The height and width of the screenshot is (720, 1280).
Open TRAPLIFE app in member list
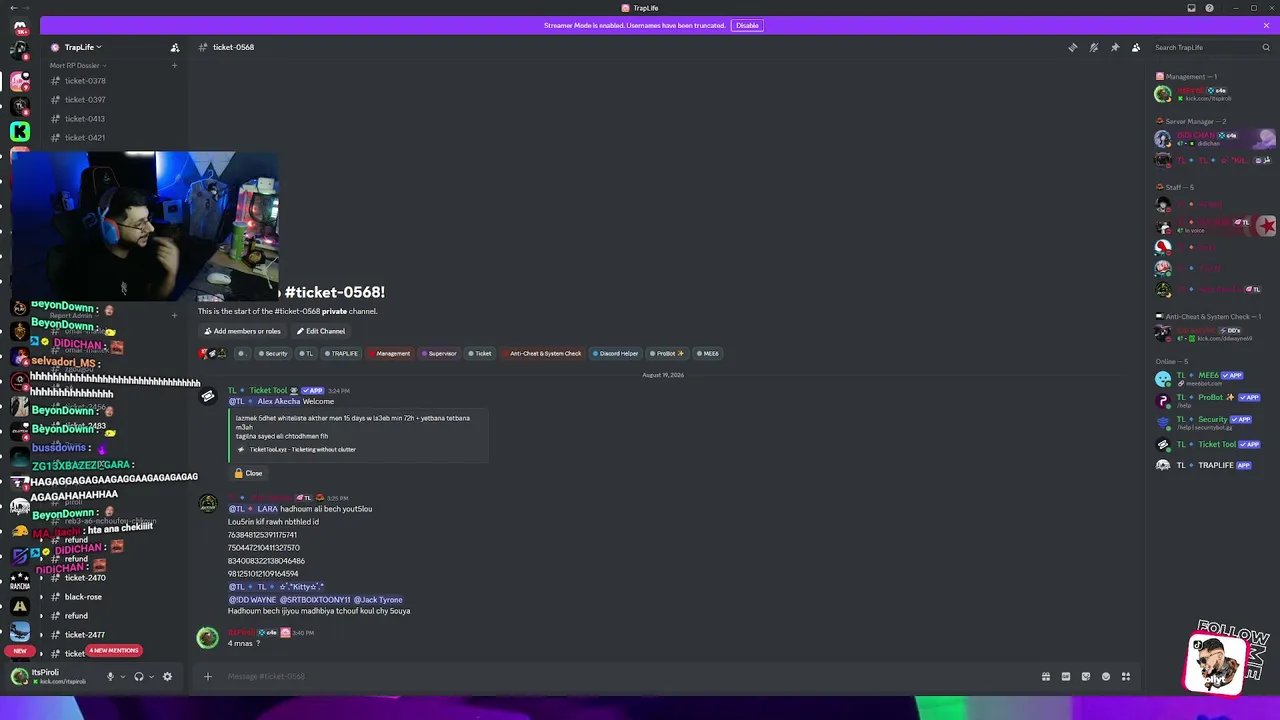click(1210, 465)
